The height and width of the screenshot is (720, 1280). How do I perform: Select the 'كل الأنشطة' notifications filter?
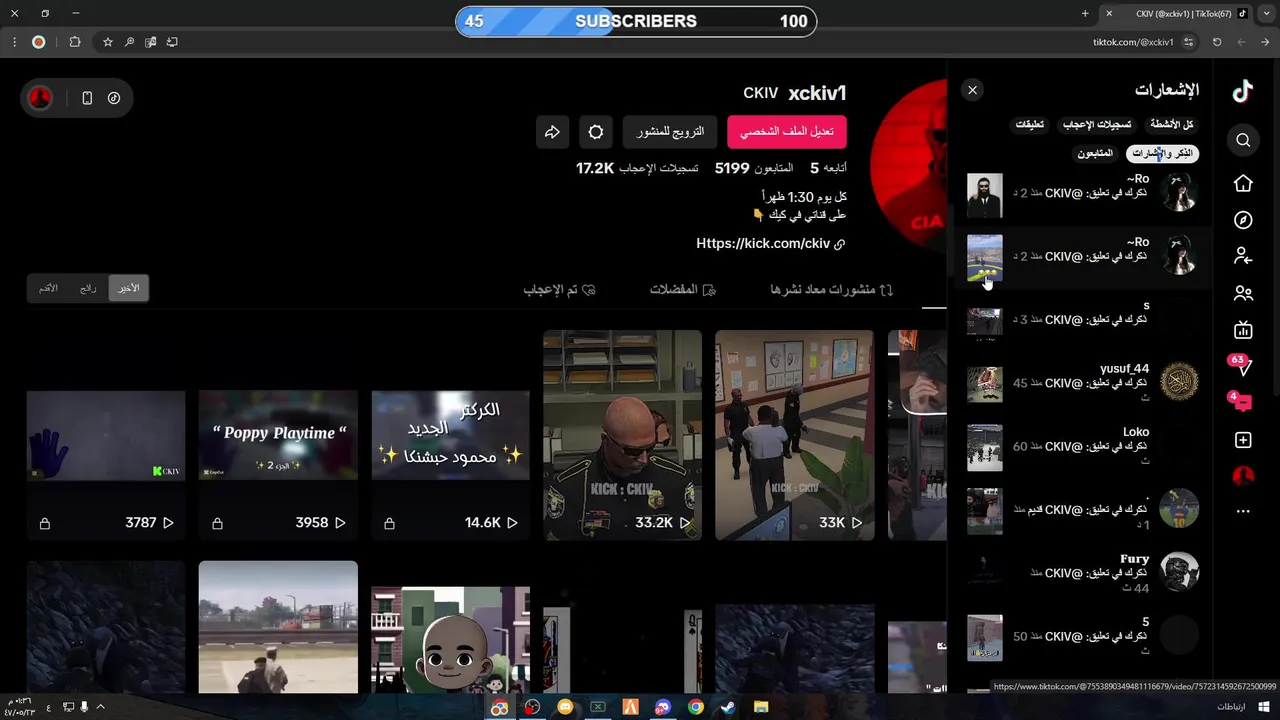tap(1172, 125)
